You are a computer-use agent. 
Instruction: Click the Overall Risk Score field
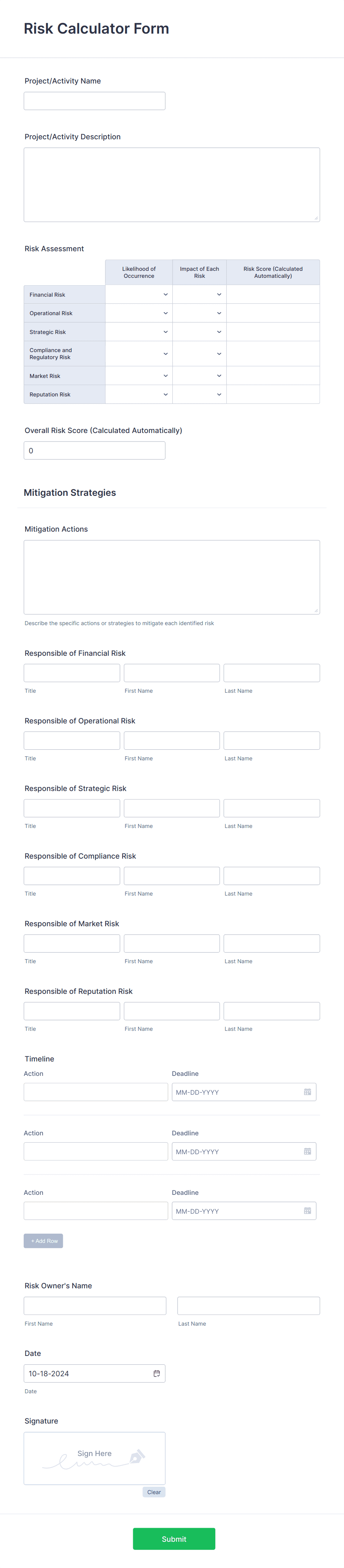pos(94,450)
